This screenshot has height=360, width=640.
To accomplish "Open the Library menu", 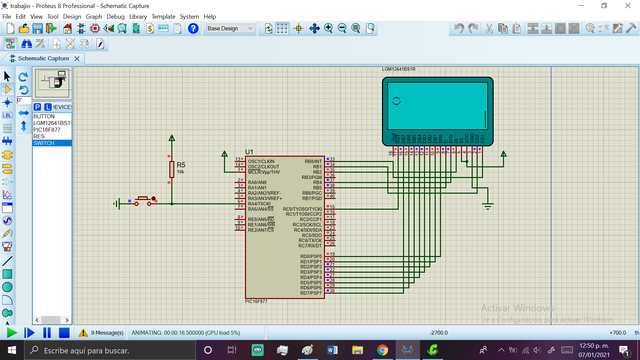I will 138,17.
